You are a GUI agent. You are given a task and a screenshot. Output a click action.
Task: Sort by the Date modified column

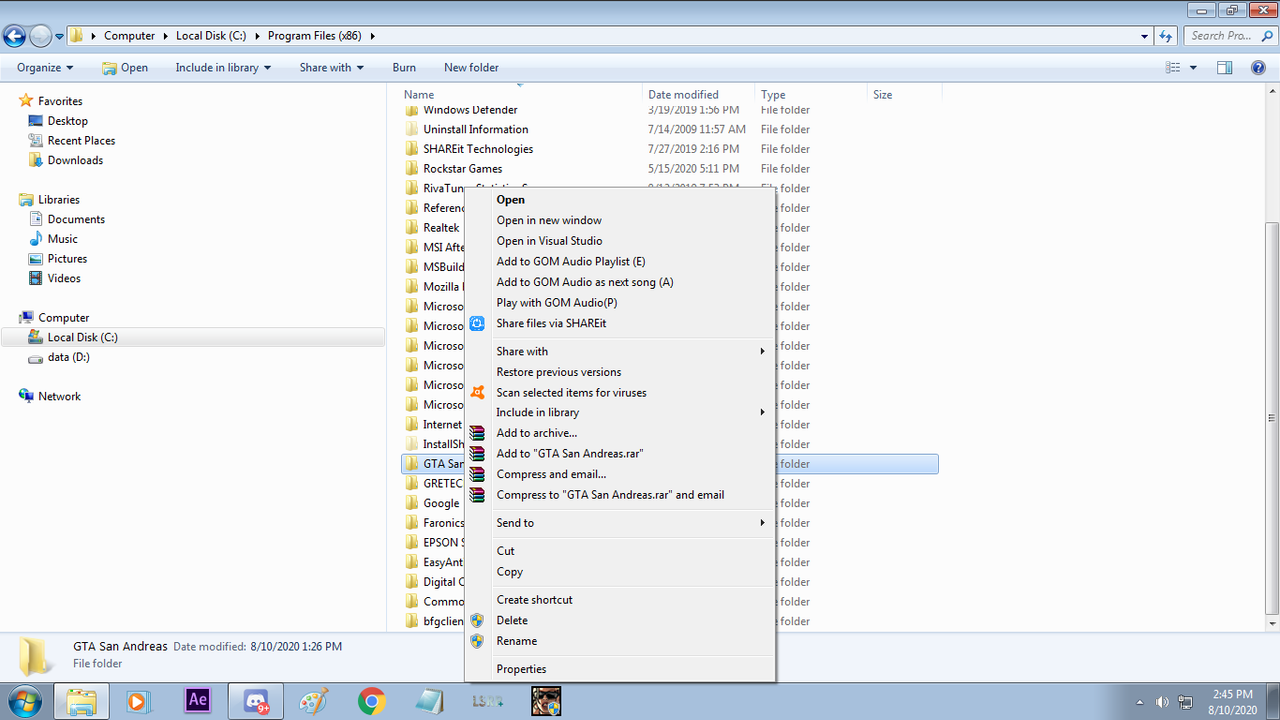click(x=699, y=95)
